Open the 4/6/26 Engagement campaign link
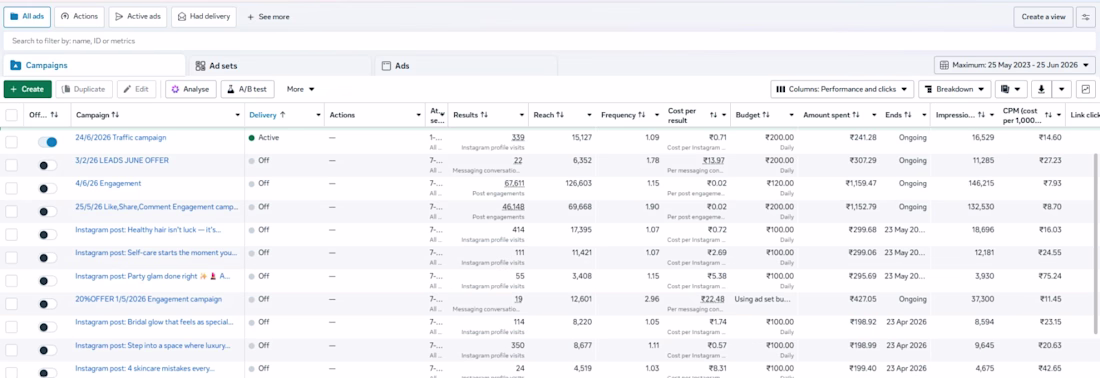 click(x=108, y=184)
